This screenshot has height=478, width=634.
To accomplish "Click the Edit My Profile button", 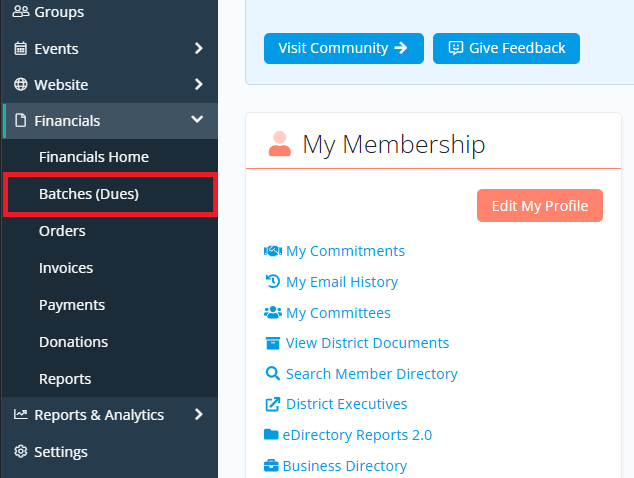I will [x=540, y=205].
